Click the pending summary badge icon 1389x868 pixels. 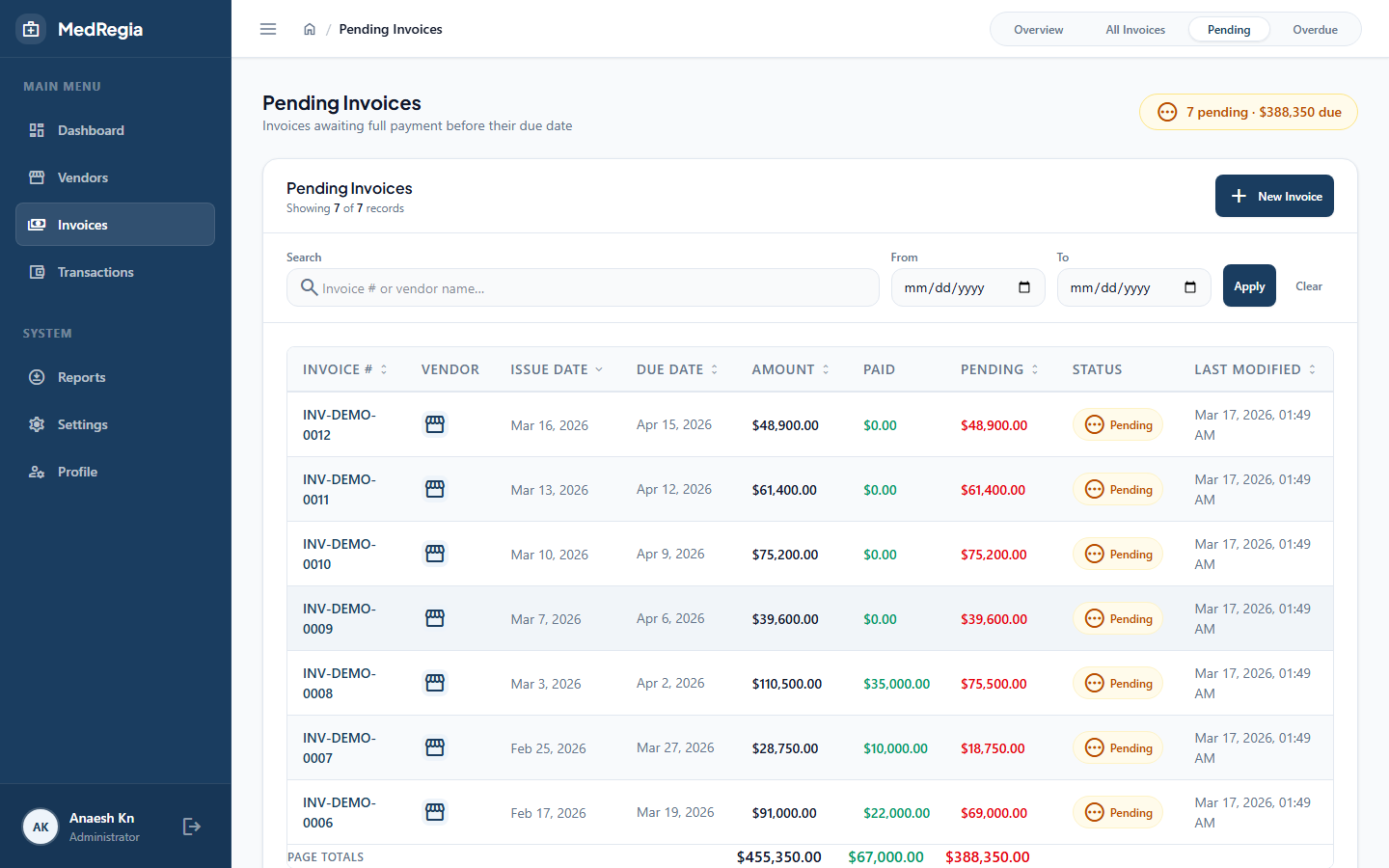click(x=1167, y=112)
